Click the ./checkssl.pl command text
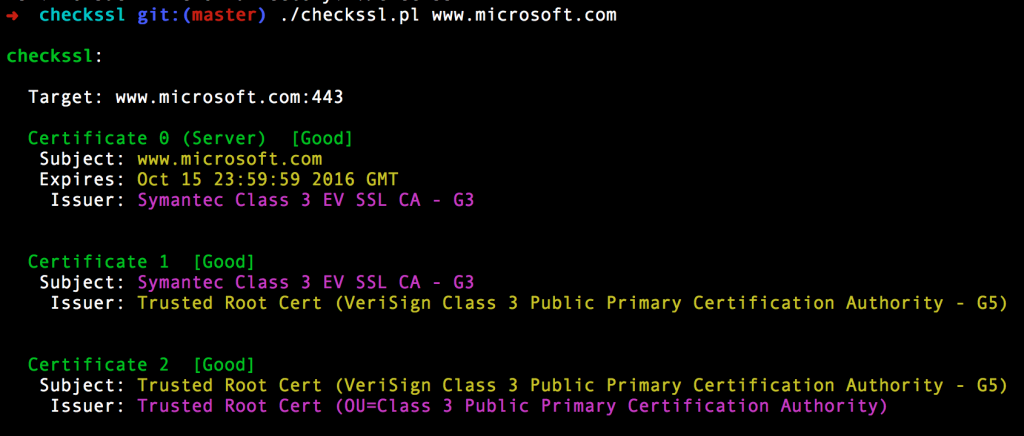 (x=349, y=16)
